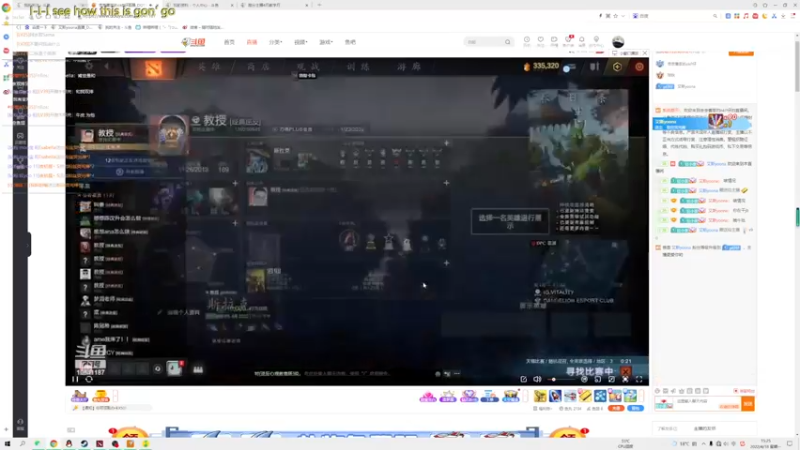
Task: Open the Dota 2 settings gear
Action: coord(89,66)
